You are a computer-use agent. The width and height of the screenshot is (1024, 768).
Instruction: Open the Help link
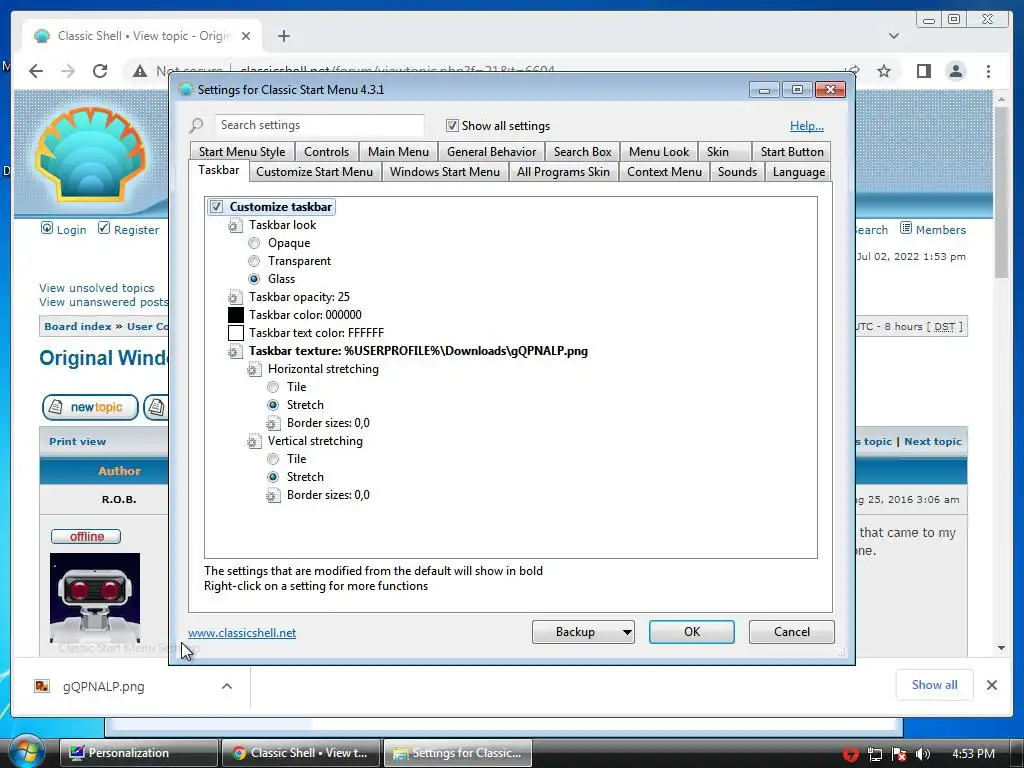pyautogui.click(x=807, y=125)
